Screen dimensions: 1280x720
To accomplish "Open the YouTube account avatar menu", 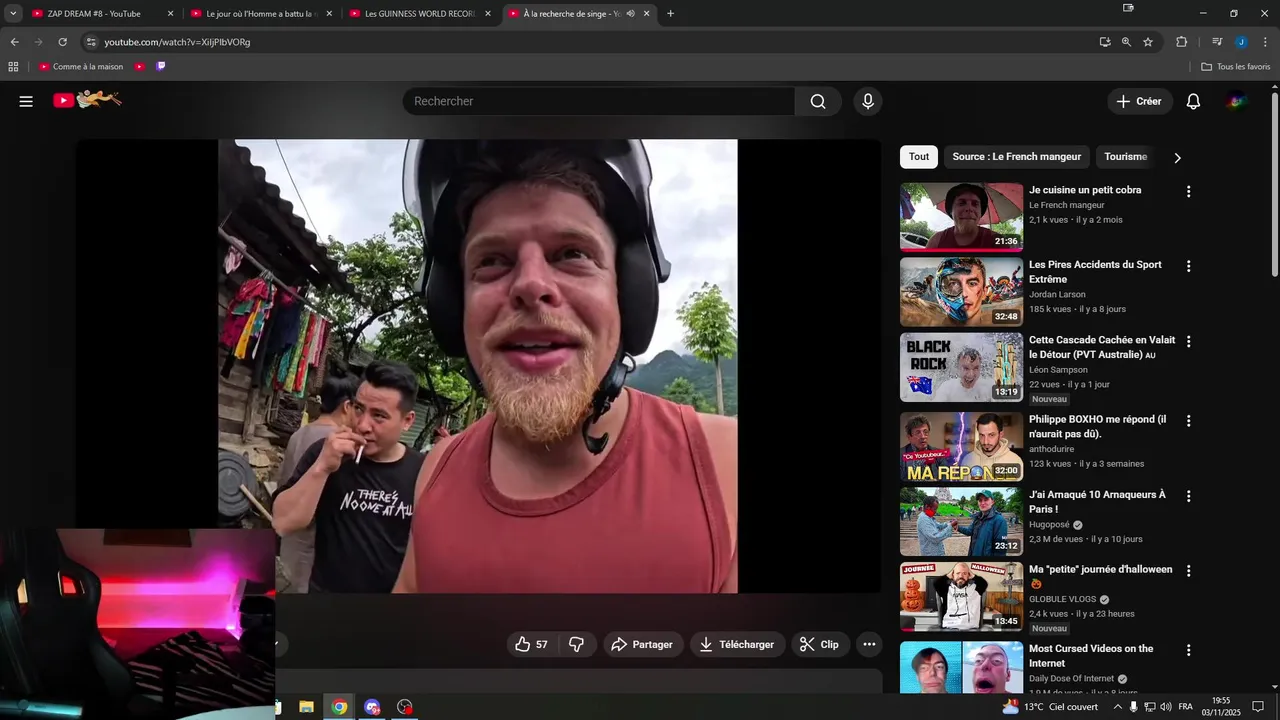I will pos(1237,101).
